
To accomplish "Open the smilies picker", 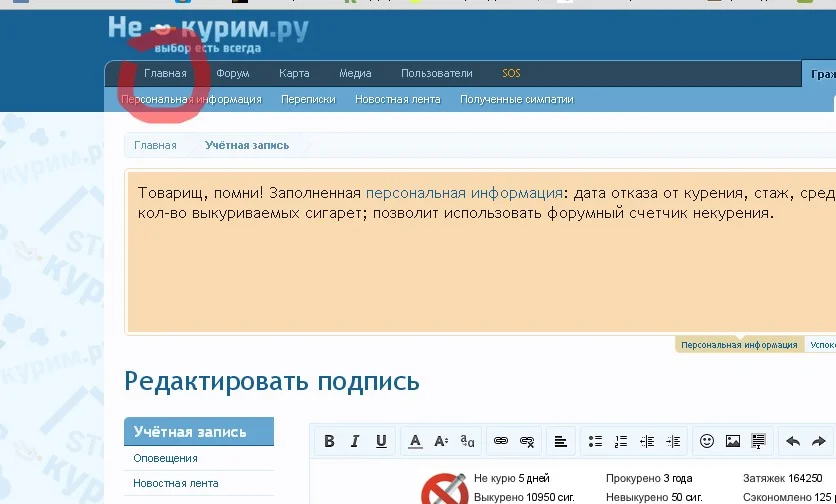I will point(707,441).
